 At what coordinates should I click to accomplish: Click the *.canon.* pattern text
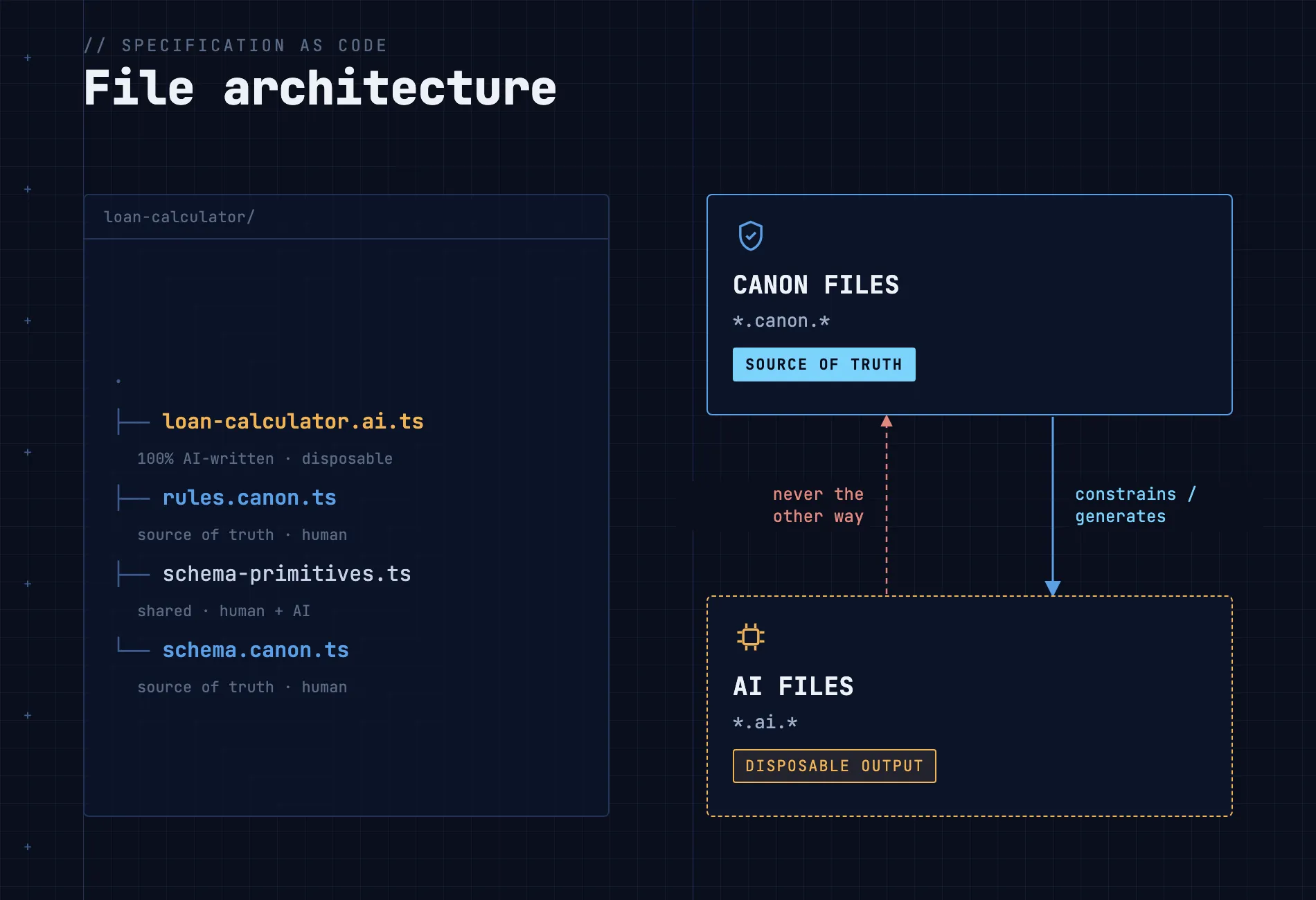781,321
